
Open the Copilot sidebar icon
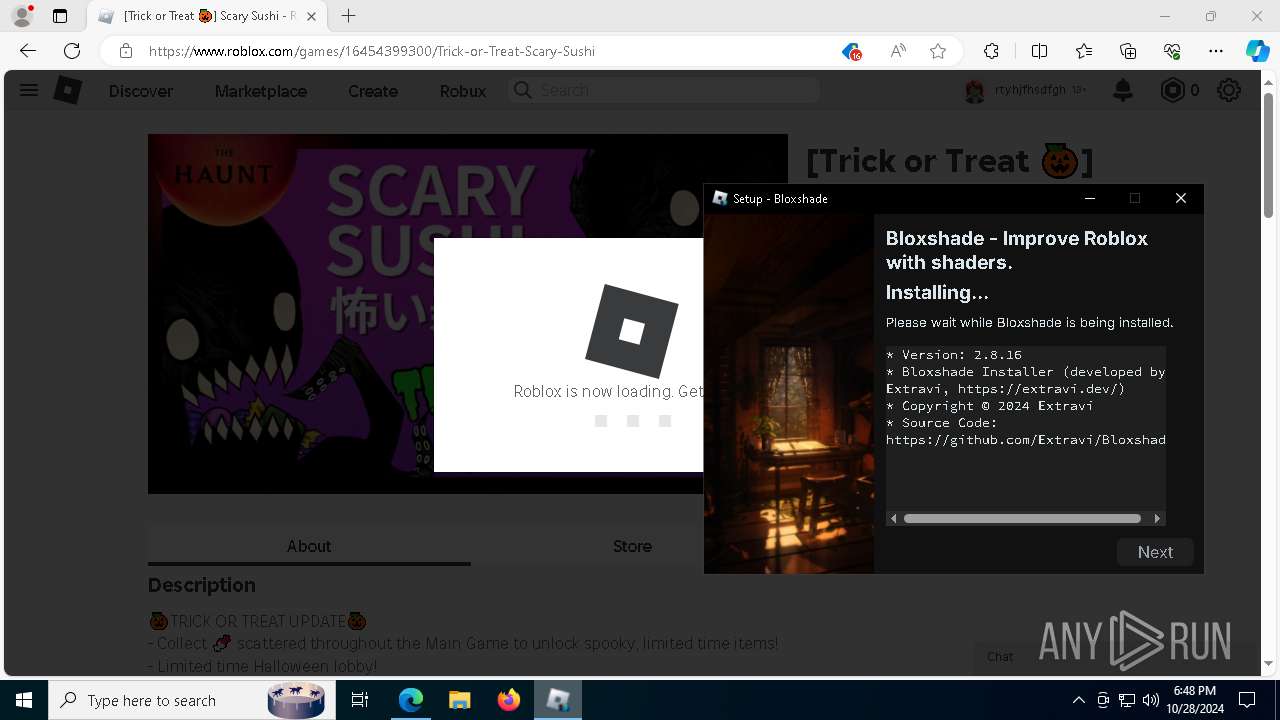(1257, 51)
